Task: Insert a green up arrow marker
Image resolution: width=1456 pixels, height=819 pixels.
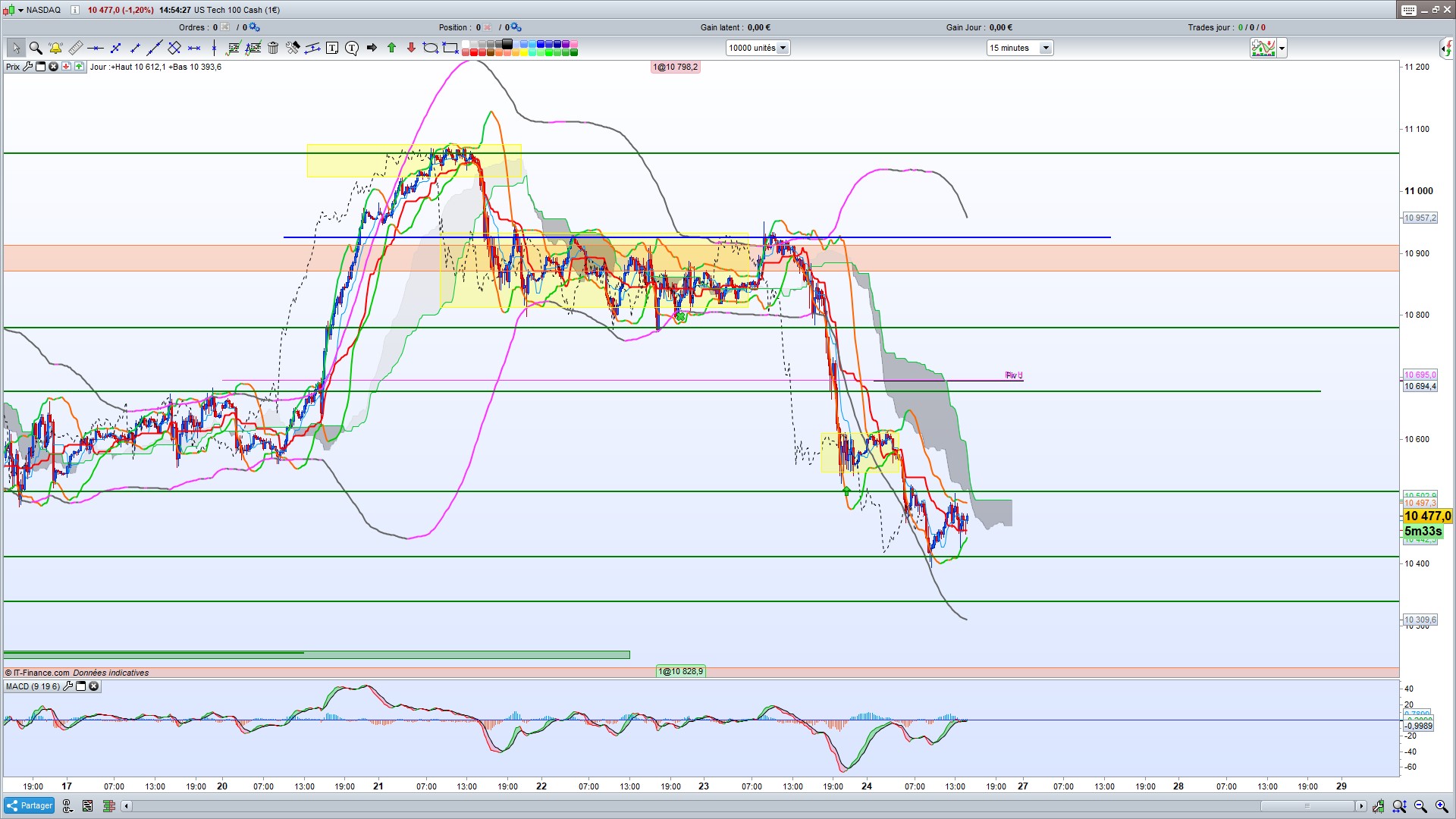Action: pyautogui.click(x=391, y=48)
